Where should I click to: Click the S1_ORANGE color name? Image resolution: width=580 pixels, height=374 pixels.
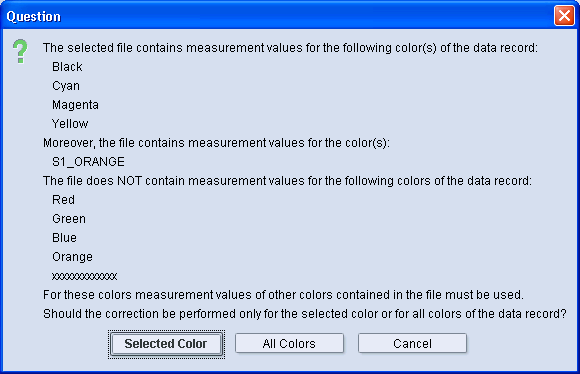(x=88, y=162)
